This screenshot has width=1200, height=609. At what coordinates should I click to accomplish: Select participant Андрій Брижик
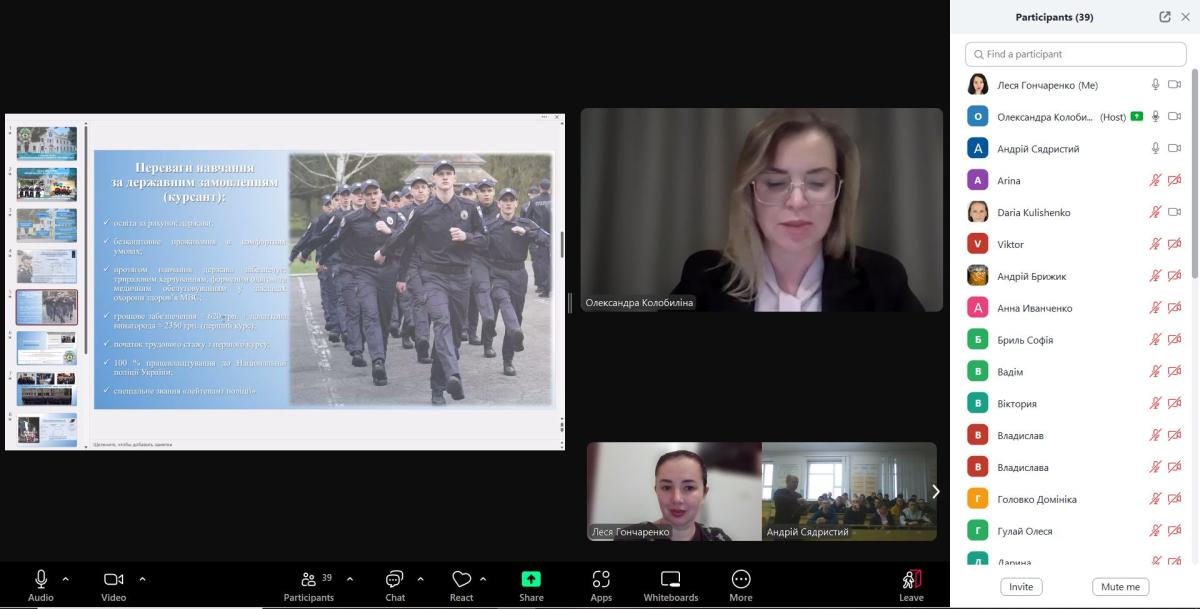pos(1075,276)
